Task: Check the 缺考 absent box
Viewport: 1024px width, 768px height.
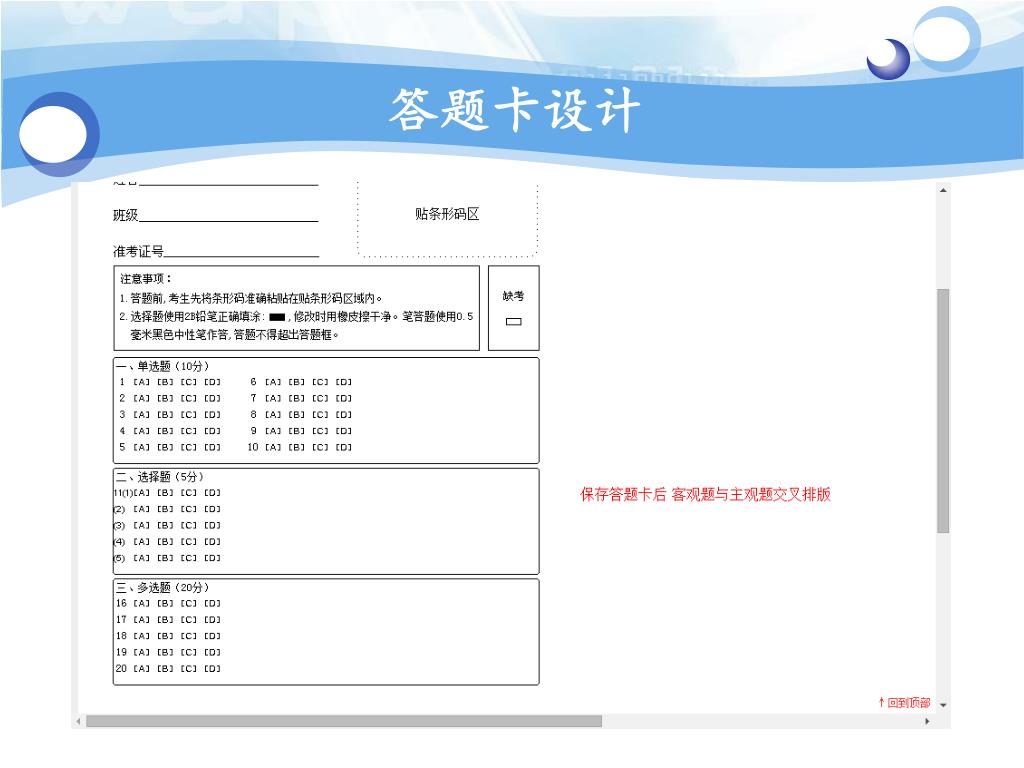Action: (514, 321)
